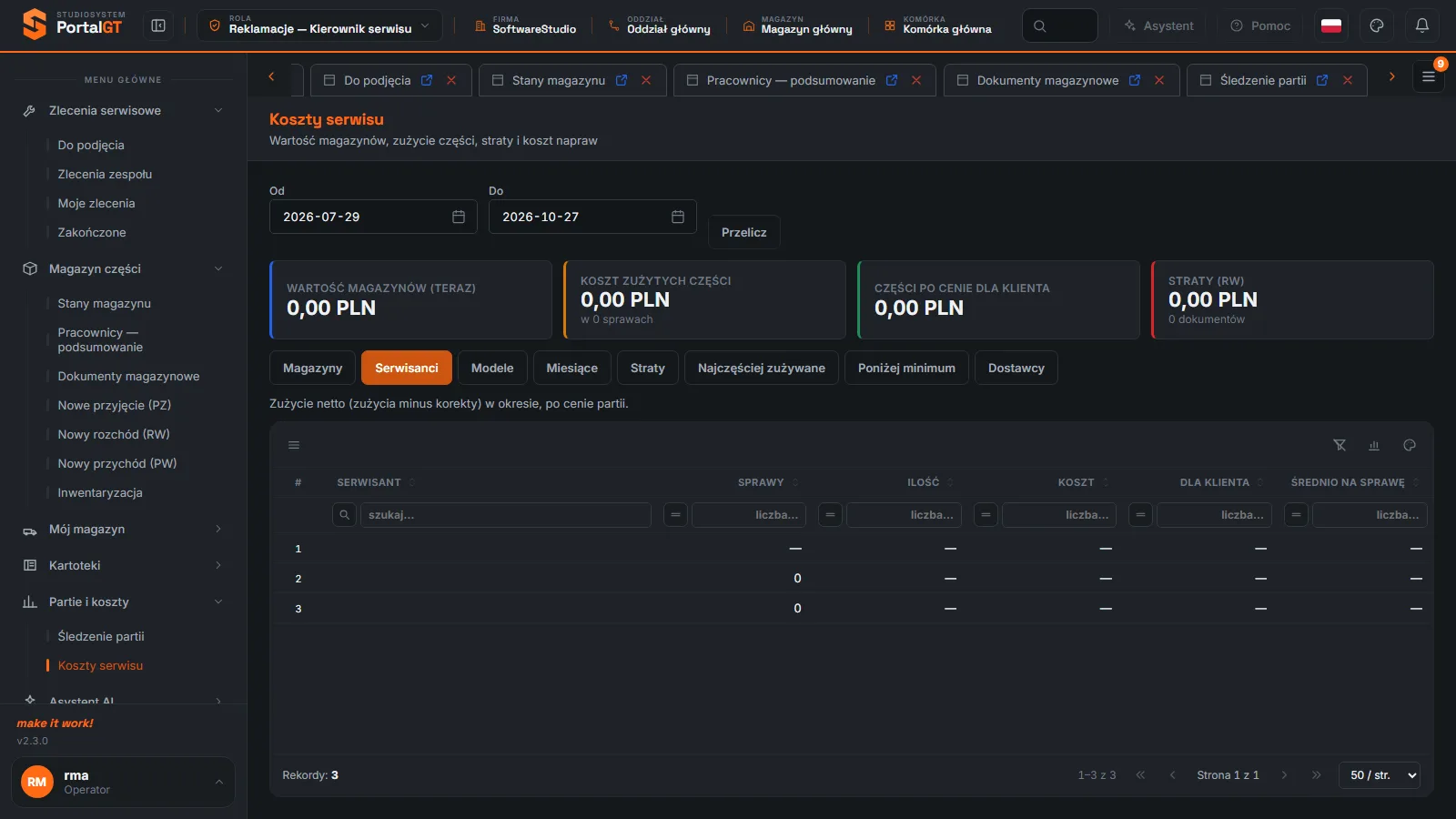Open the tab list hamburger menu

[x=1429, y=76]
